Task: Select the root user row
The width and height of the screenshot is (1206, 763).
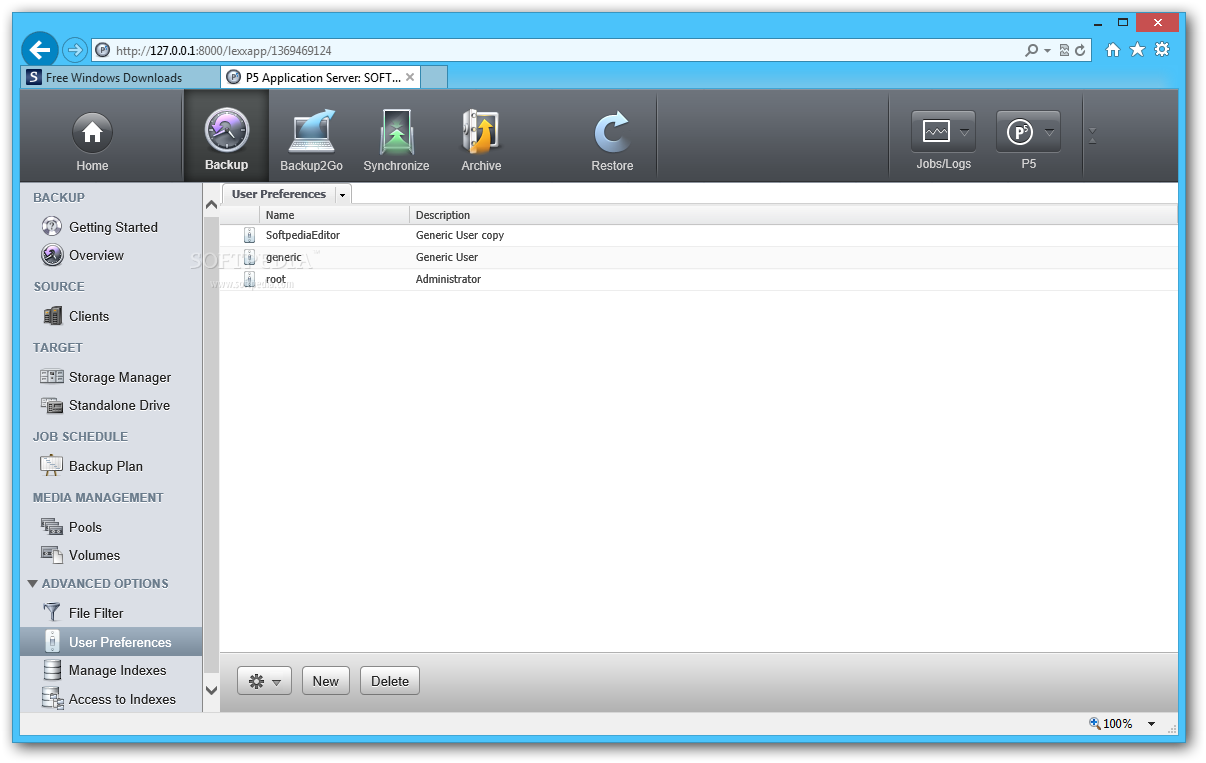Action: 698,279
